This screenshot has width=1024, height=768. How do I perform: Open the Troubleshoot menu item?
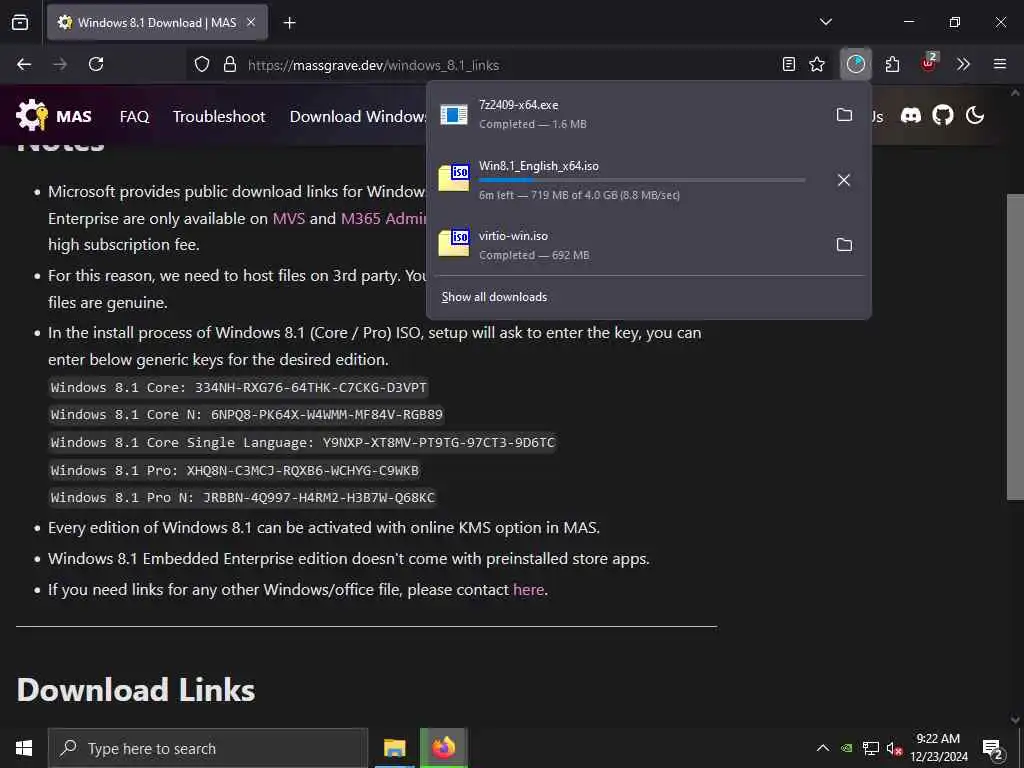[x=219, y=116]
